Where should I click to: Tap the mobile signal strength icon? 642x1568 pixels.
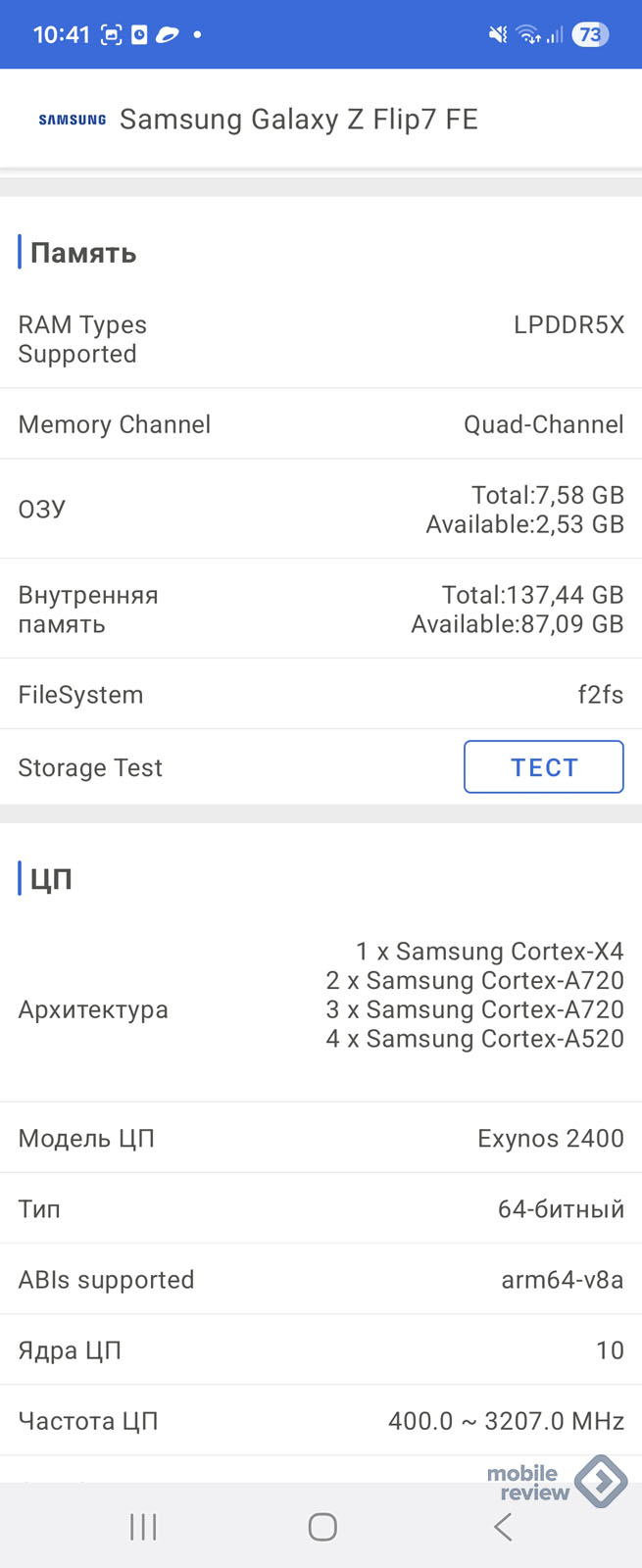coord(555,35)
